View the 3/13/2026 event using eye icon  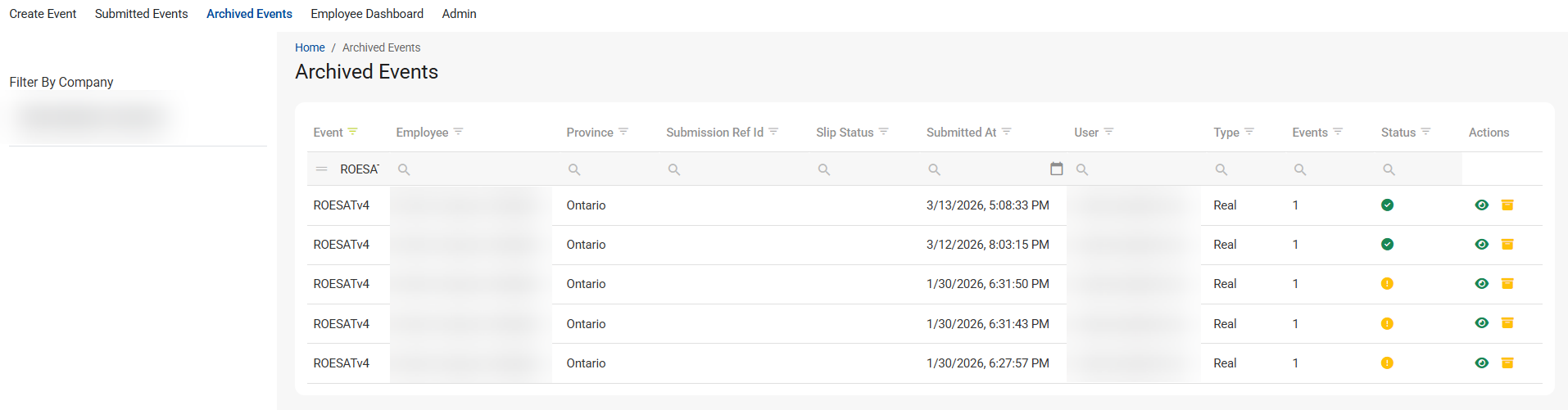[x=1481, y=205]
